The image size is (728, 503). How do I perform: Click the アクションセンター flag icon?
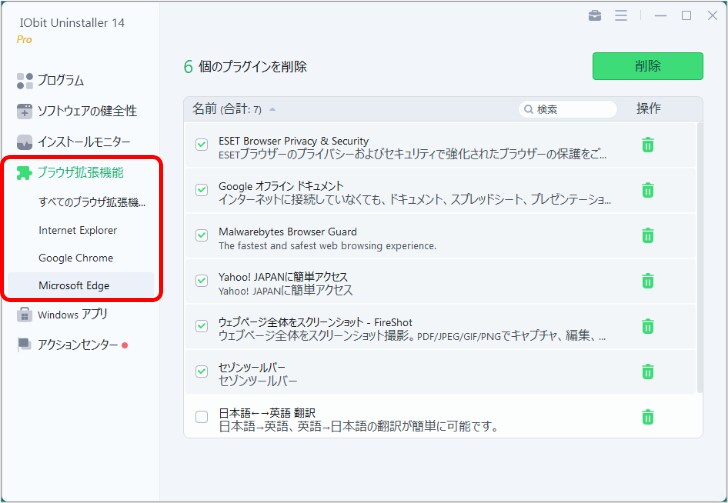click(x=24, y=345)
